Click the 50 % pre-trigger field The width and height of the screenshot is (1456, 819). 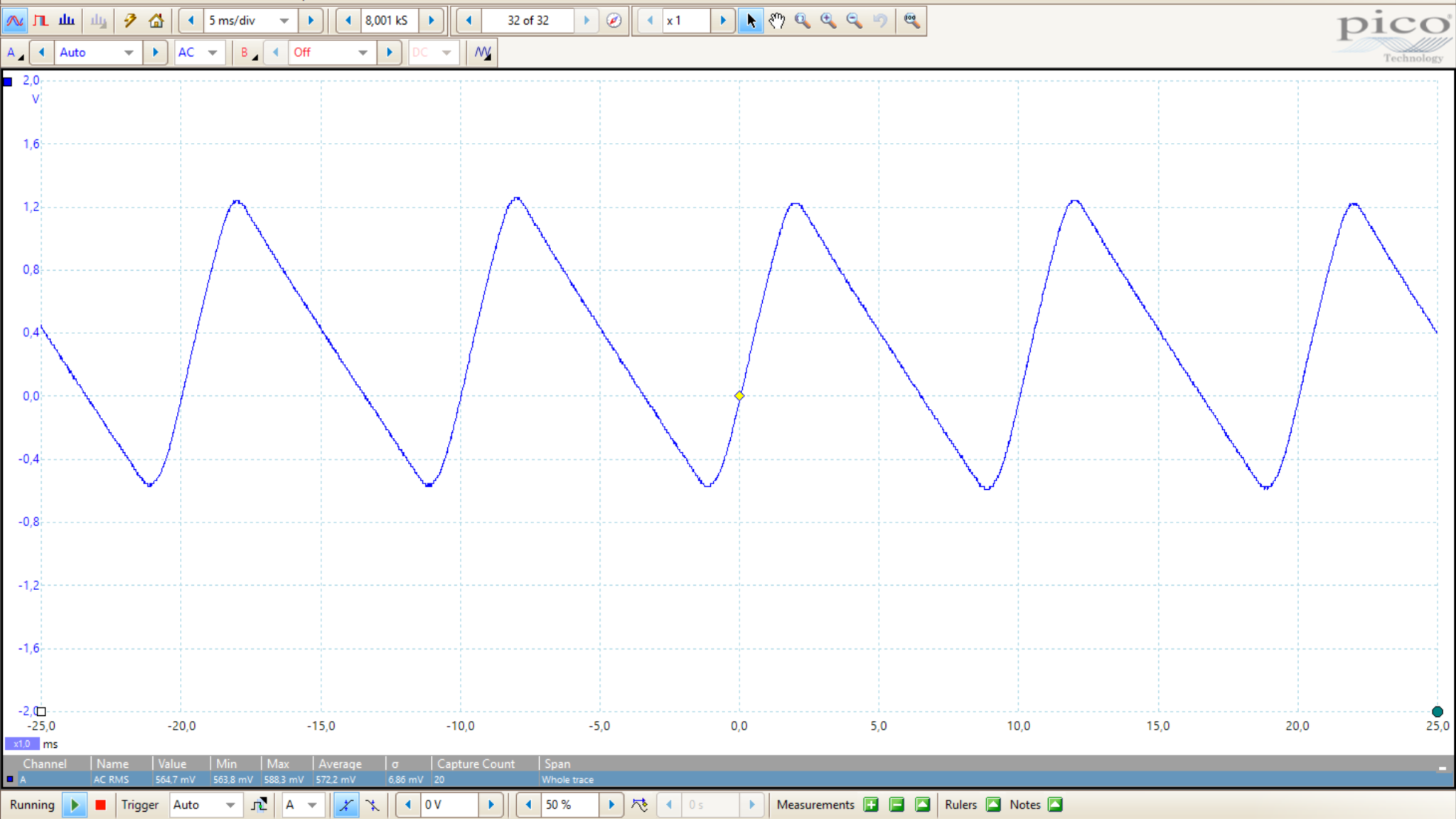[569, 805]
